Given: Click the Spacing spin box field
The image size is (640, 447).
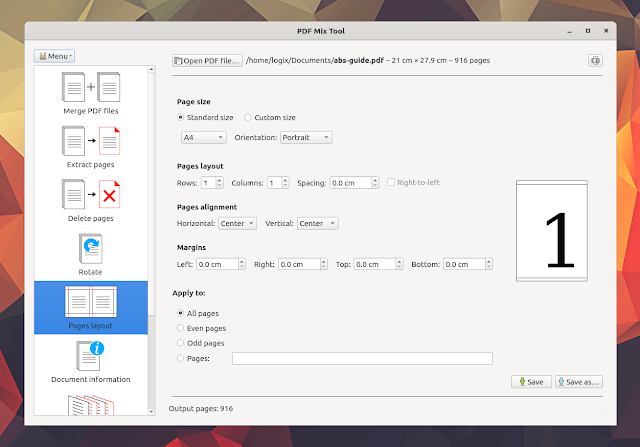Looking at the screenshot, I should point(354,182).
